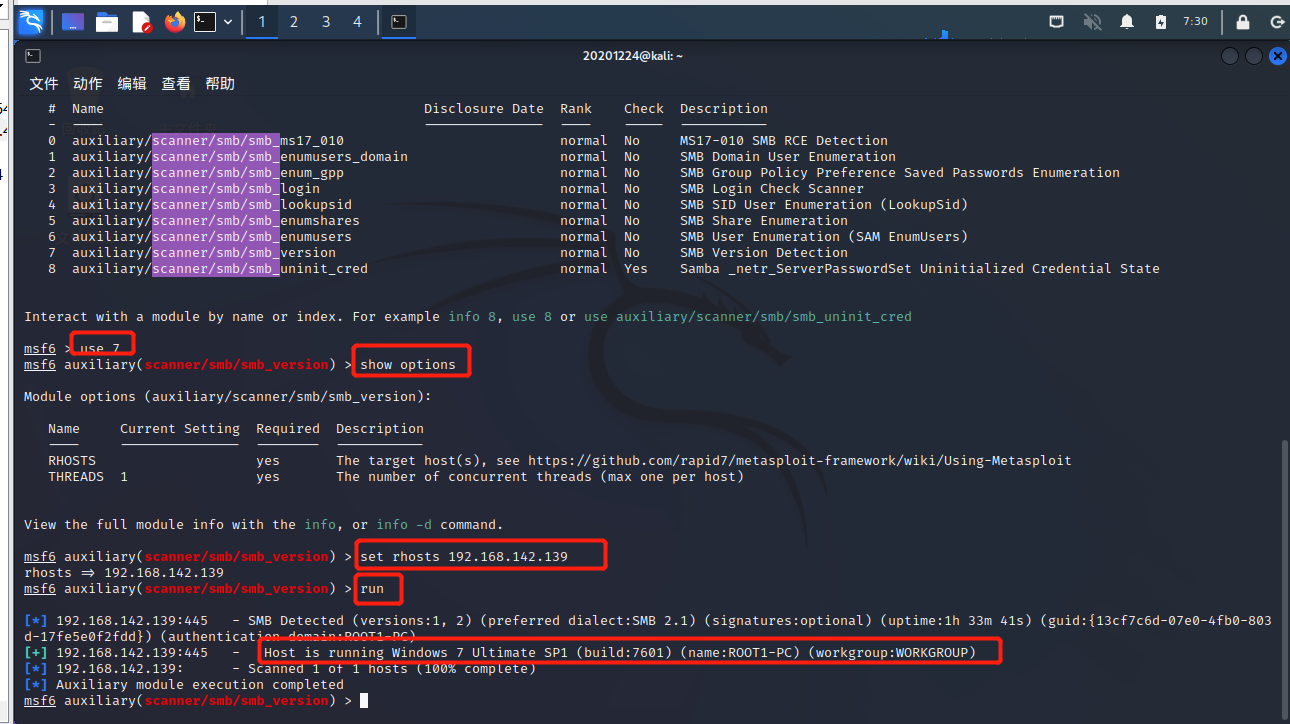Open the 帮助 menu

[220, 84]
